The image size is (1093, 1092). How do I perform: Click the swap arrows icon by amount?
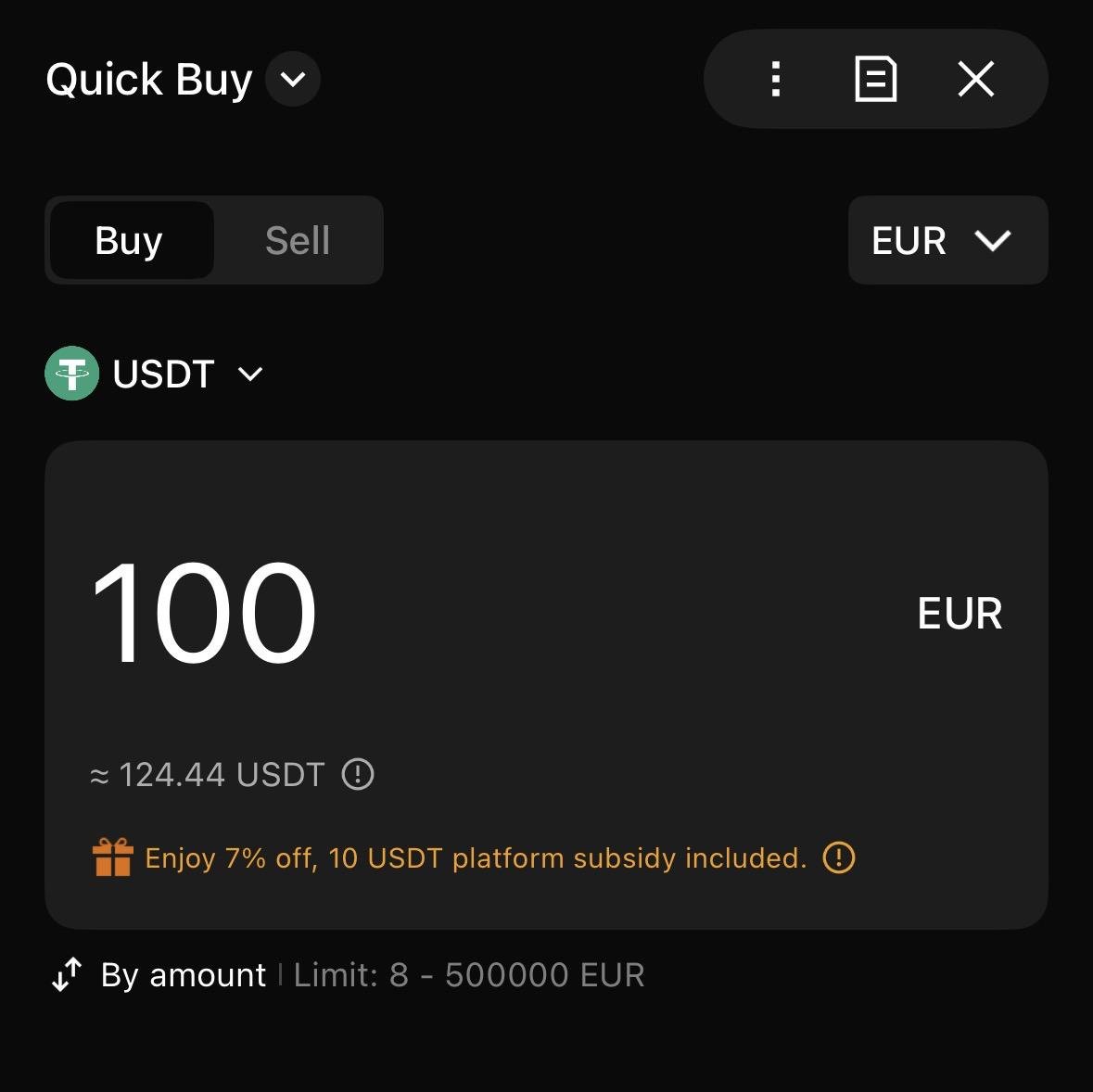[x=67, y=974]
